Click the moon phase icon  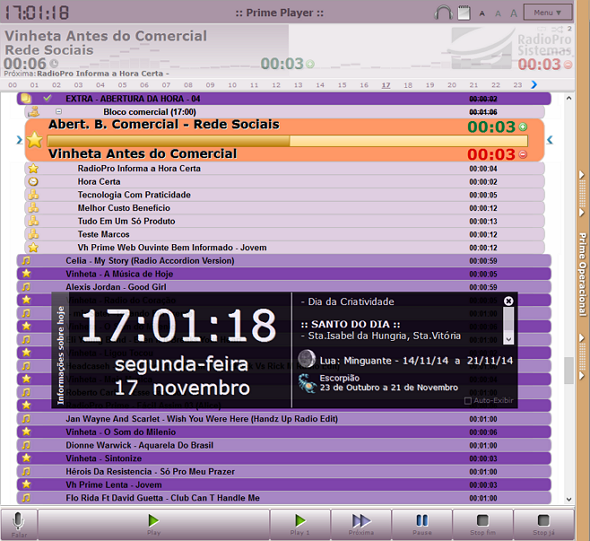[307, 359]
